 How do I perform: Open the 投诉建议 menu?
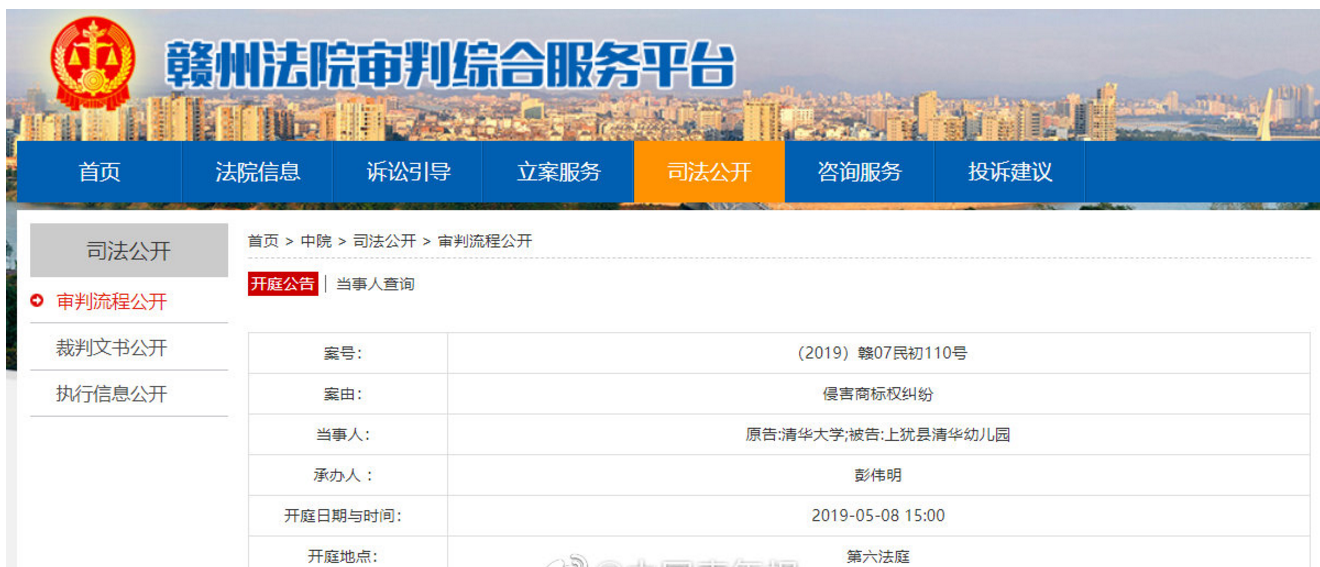pyautogui.click(x=1010, y=172)
